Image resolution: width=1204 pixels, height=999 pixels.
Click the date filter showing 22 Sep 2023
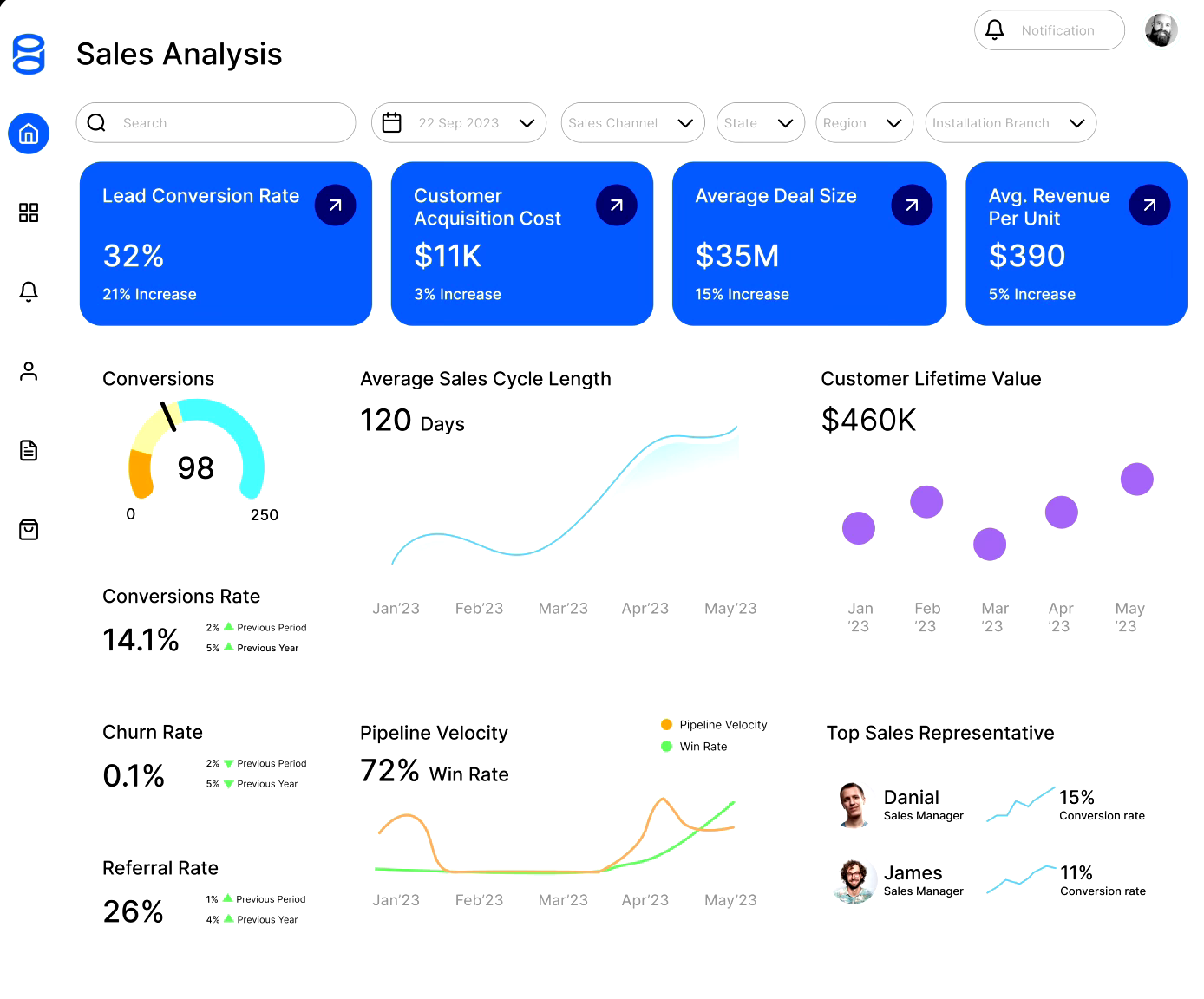(x=459, y=122)
